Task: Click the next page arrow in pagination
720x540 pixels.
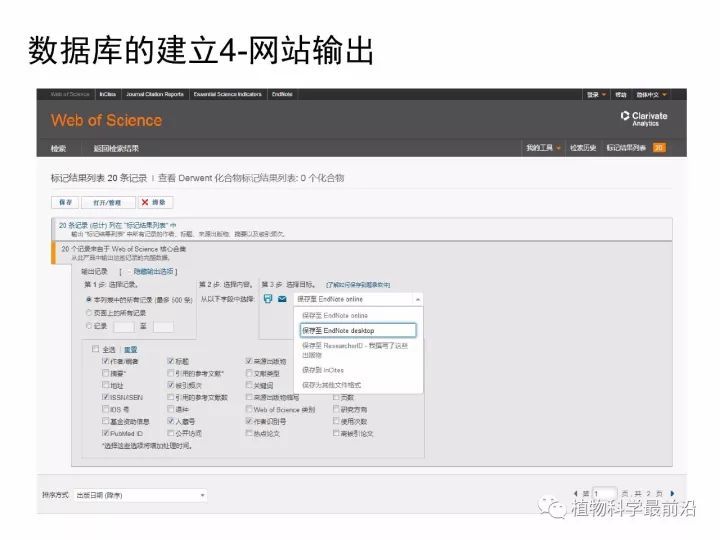Action: click(673, 494)
